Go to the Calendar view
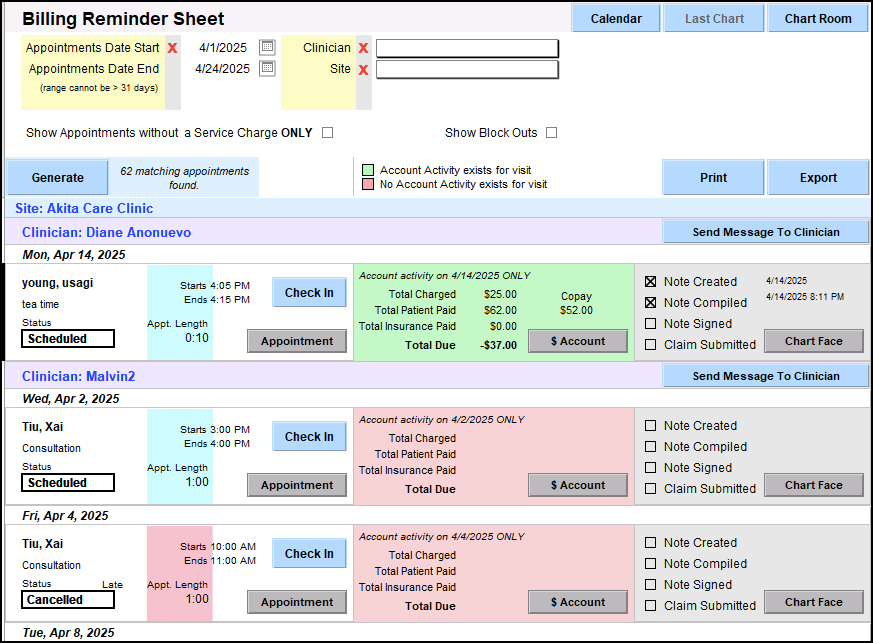 coord(616,19)
